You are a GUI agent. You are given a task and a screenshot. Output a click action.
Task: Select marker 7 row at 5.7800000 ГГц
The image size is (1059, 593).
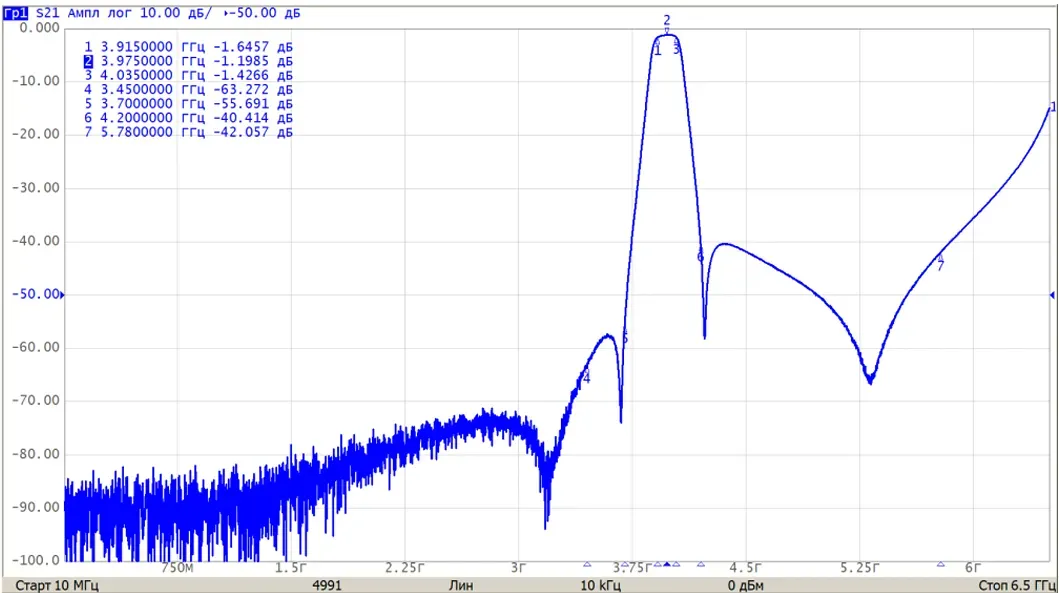click(188, 132)
